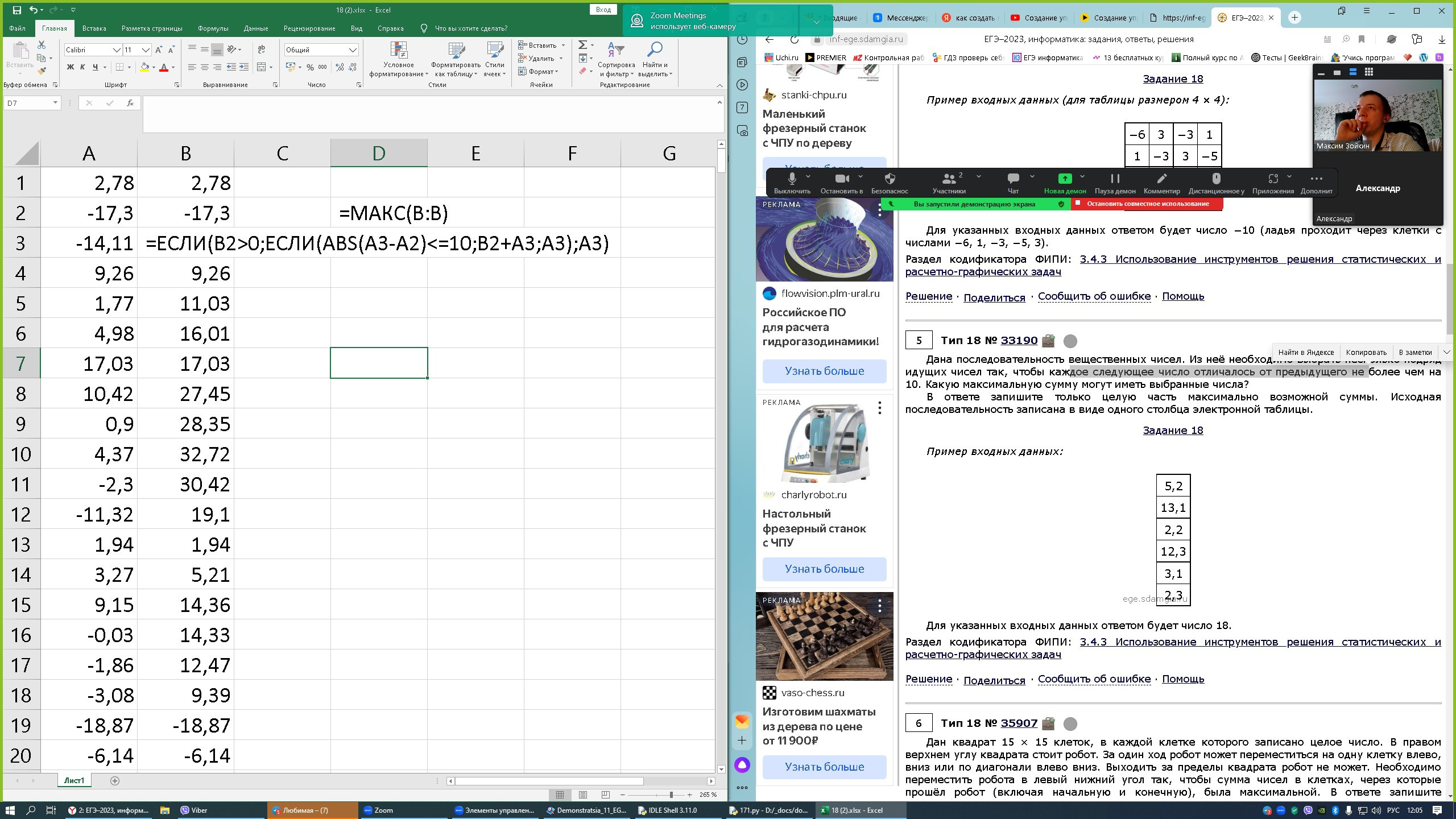
Task: Toggle bold Ж formatting
Action: coord(71,67)
